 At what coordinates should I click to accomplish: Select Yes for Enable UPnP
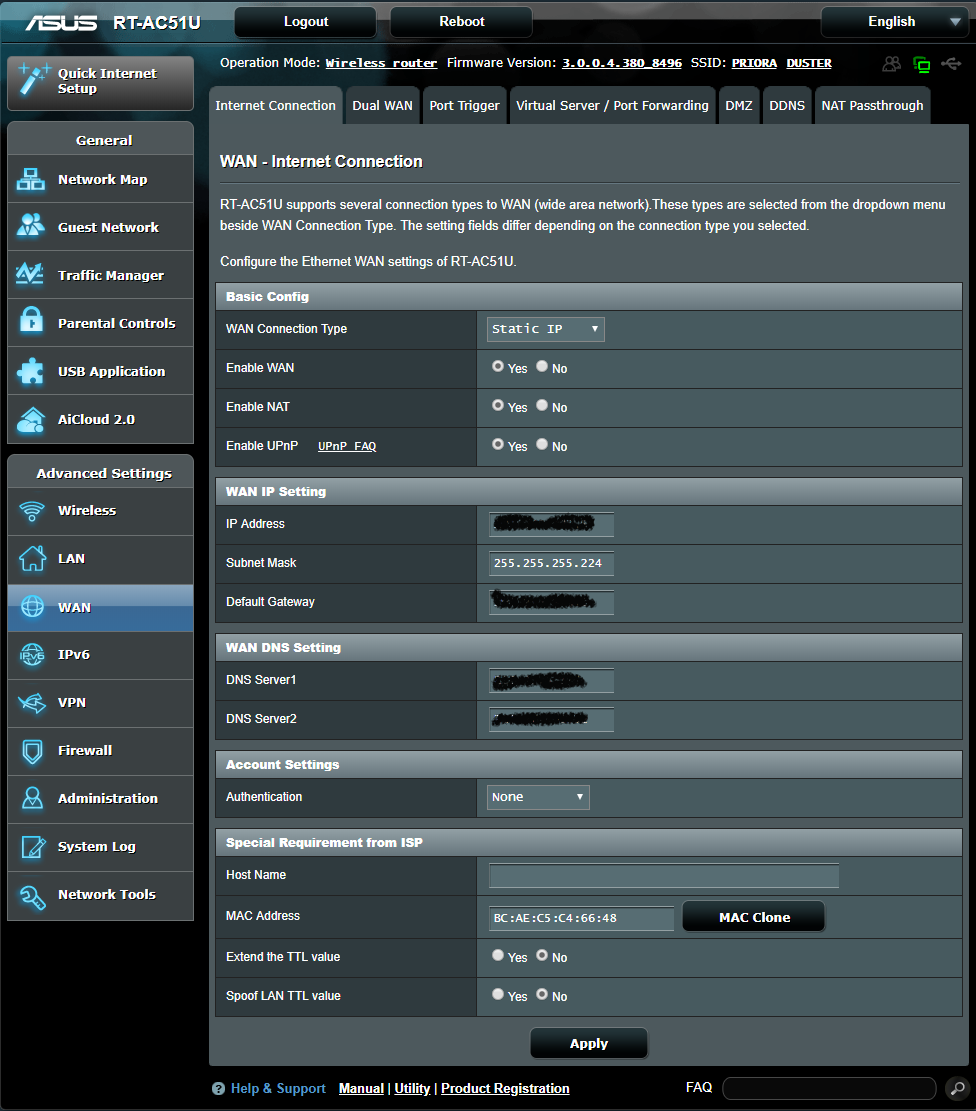pyautogui.click(x=498, y=444)
